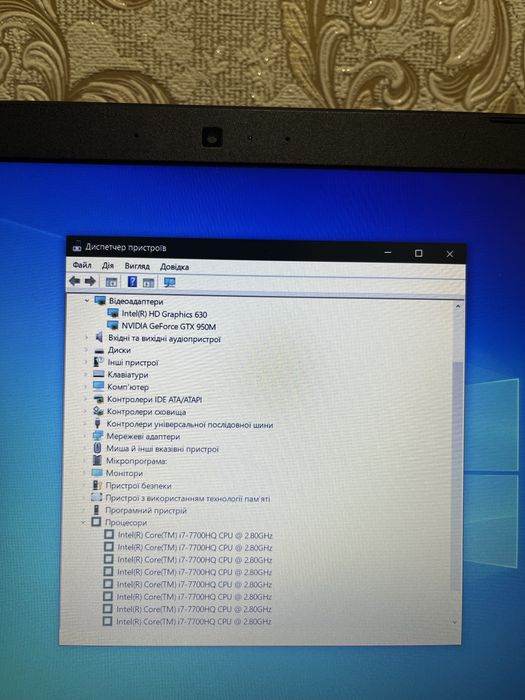Select NVIDIA GeForce GTX 950M entry

pos(169,326)
